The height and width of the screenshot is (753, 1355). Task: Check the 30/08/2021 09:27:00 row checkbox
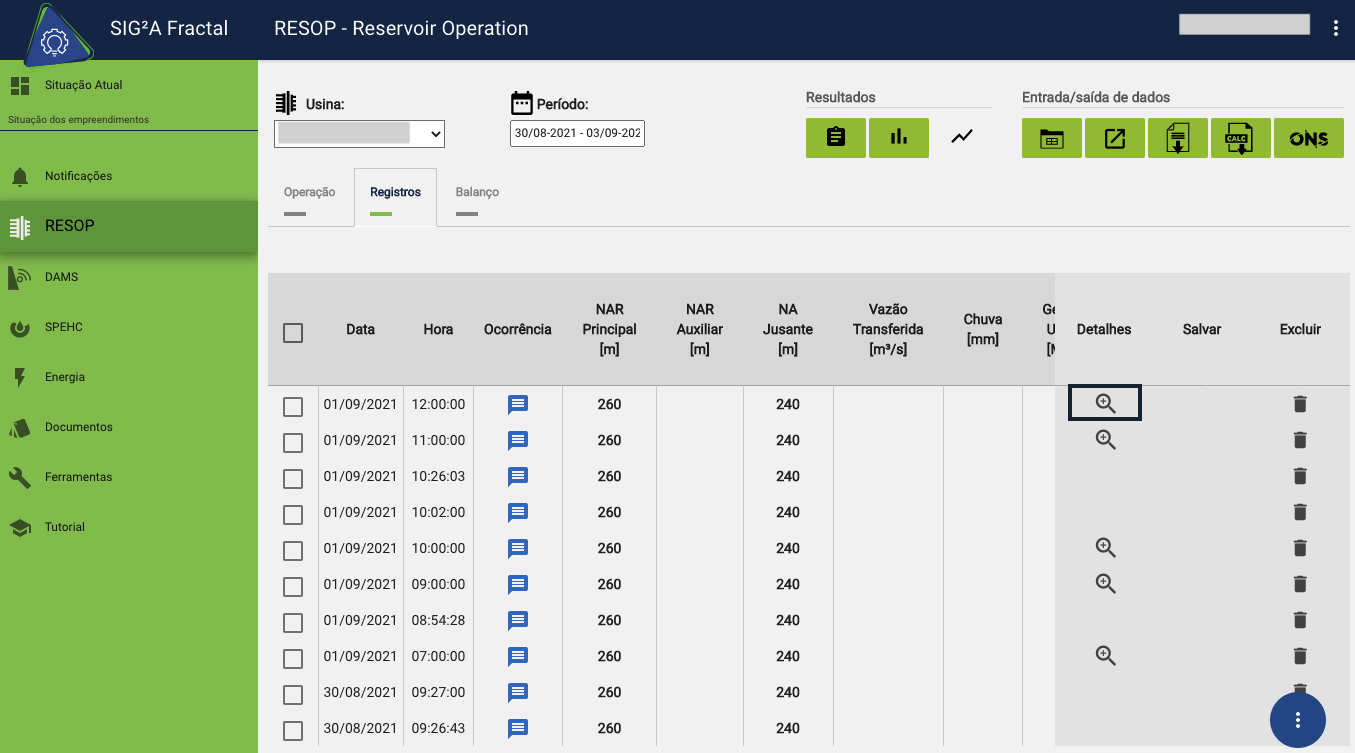point(293,694)
